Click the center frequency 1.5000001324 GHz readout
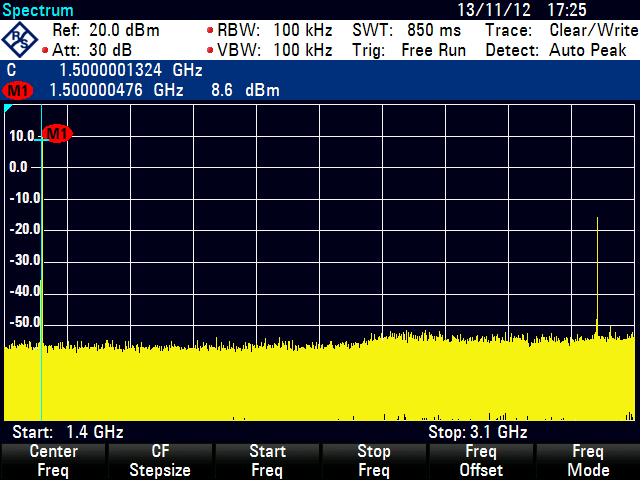640x480 pixels. (x=130, y=70)
